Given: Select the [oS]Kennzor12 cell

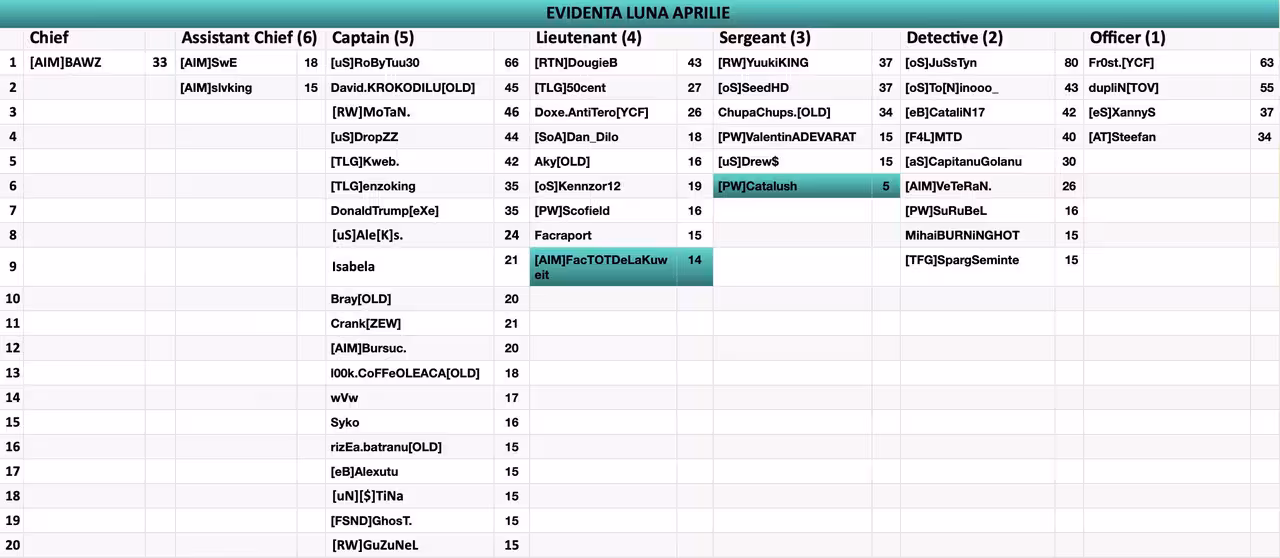Looking at the screenshot, I should (x=603, y=186).
